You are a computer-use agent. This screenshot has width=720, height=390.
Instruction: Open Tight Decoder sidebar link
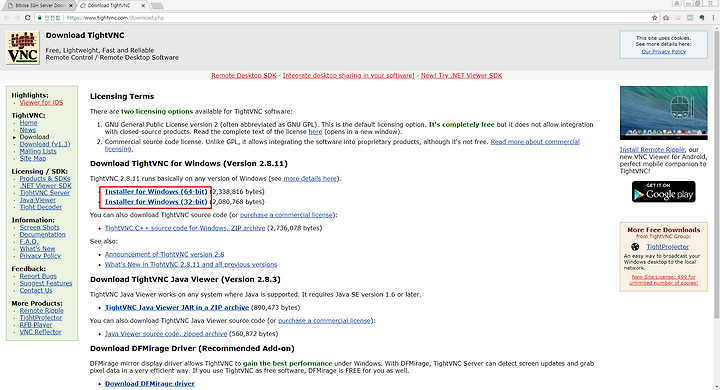click(40, 207)
